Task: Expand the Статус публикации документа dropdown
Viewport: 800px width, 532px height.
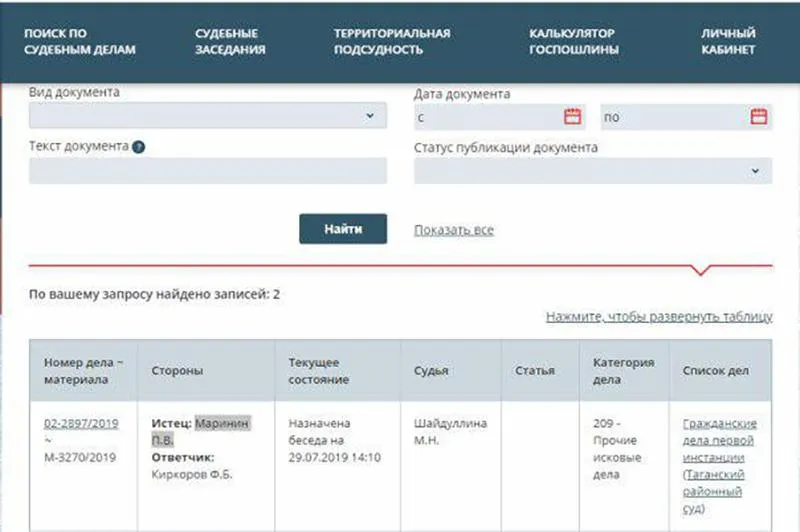Action: pyautogui.click(x=593, y=171)
